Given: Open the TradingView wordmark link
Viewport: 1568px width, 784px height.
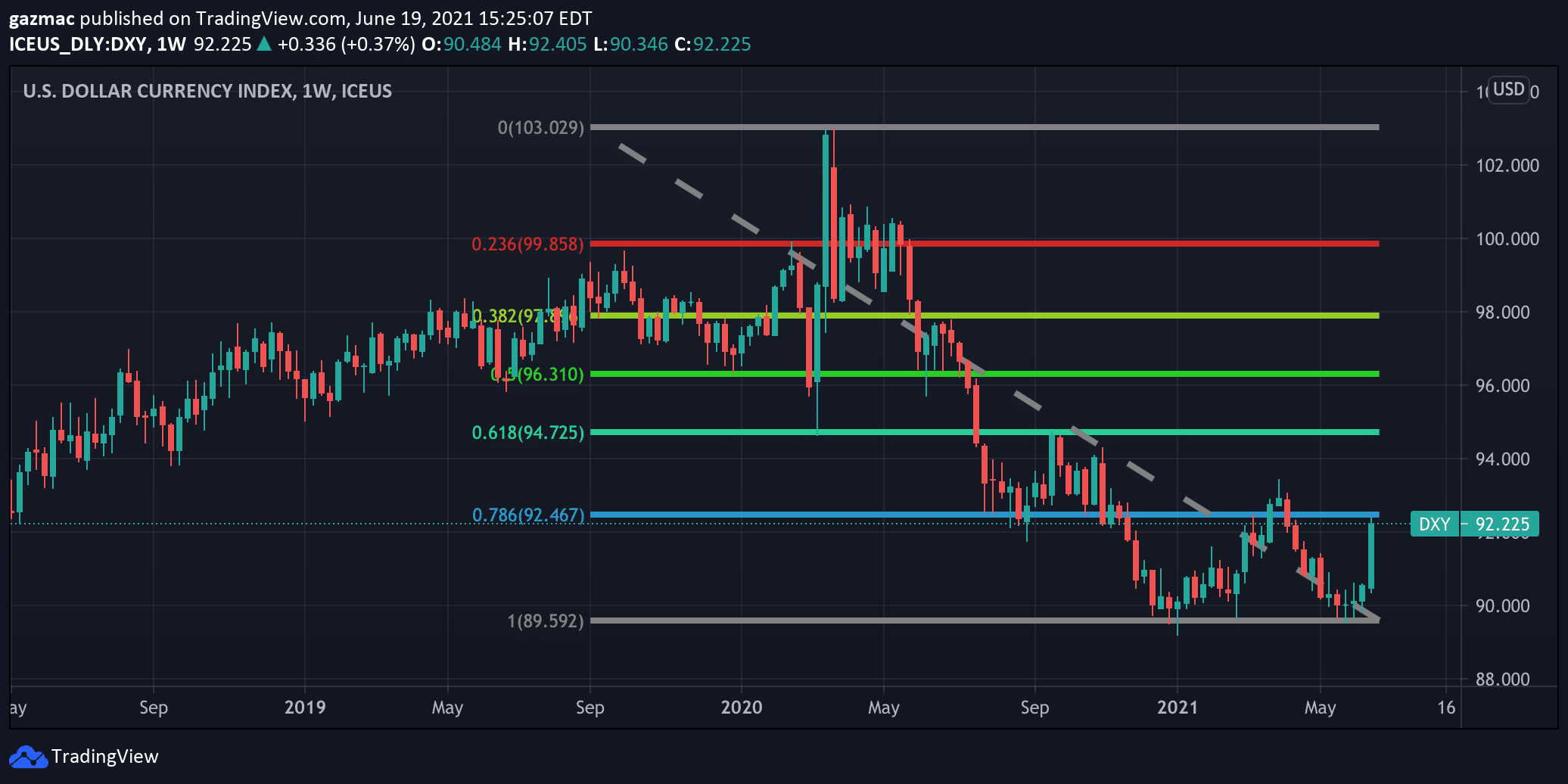Looking at the screenshot, I should (x=105, y=757).
